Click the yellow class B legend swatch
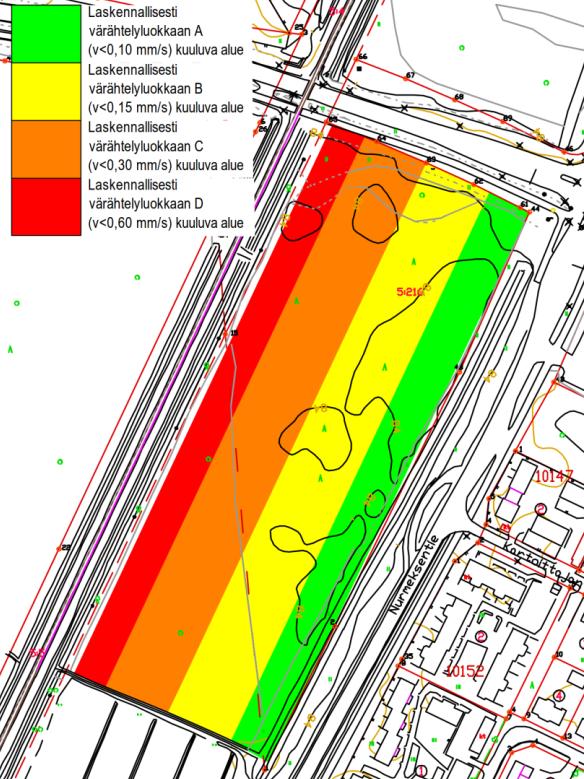The height and width of the screenshot is (779, 584). pyautogui.click(x=46, y=91)
